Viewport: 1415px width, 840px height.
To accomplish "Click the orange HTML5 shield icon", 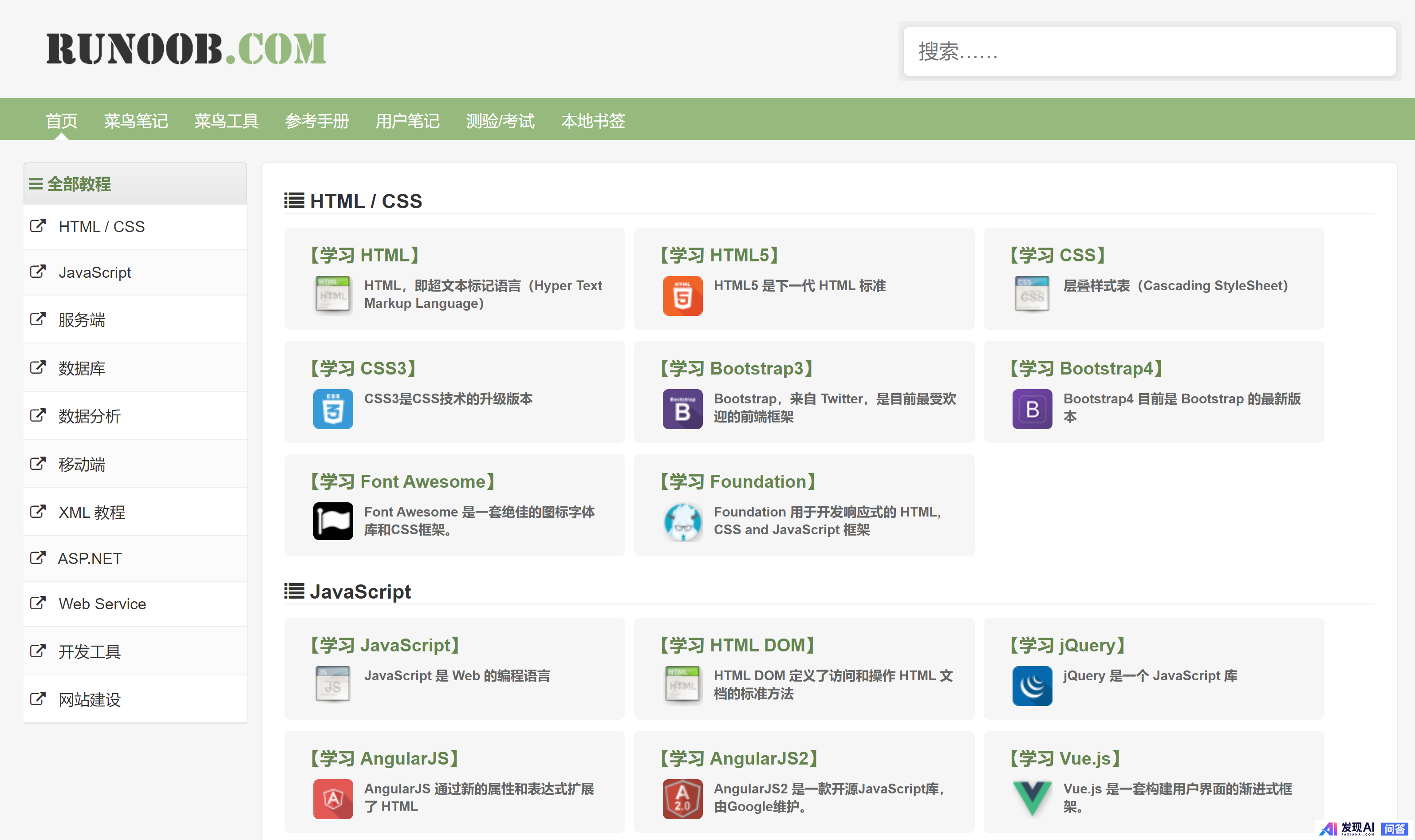I will pos(682,296).
